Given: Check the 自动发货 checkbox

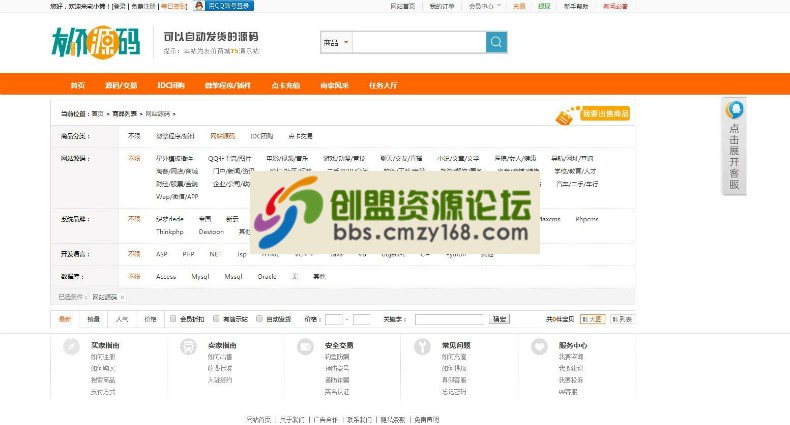Looking at the screenshot, I should 259,319.
